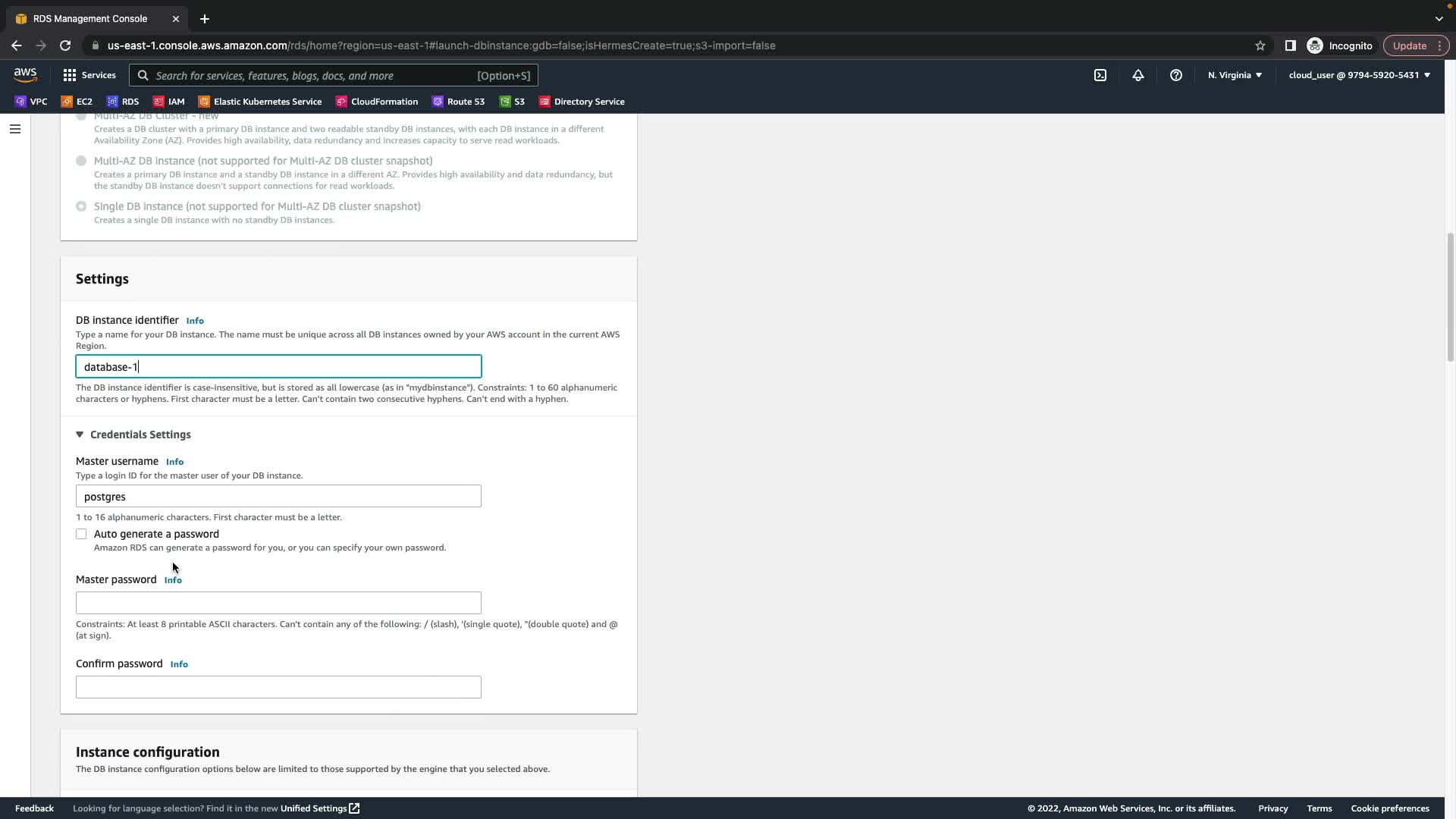
Task: Enable Auto generate a password
Action: (81, 534)
